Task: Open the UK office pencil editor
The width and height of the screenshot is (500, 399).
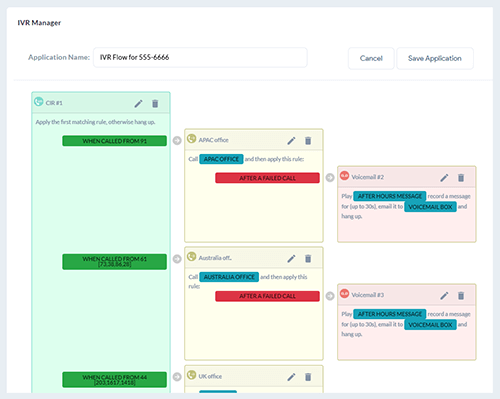Action: [291, 377]
